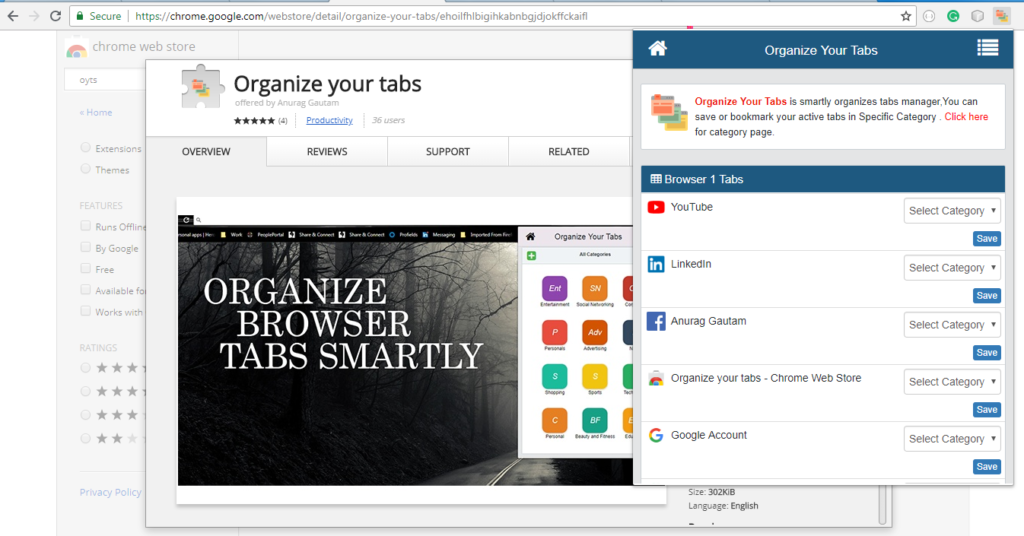Bookmark this page with the star icon
The width and height of the screenshot is (1024, 536).
pyautogui.click(x=906, y=16)
